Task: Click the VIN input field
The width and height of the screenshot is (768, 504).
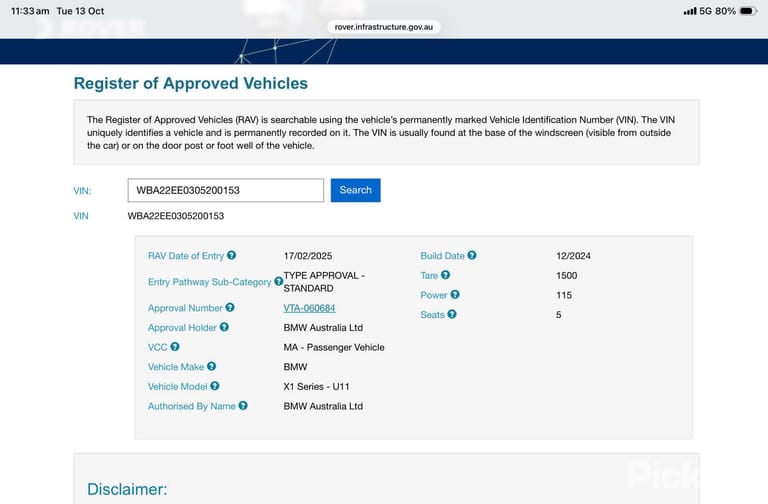Action: point(226,190)
